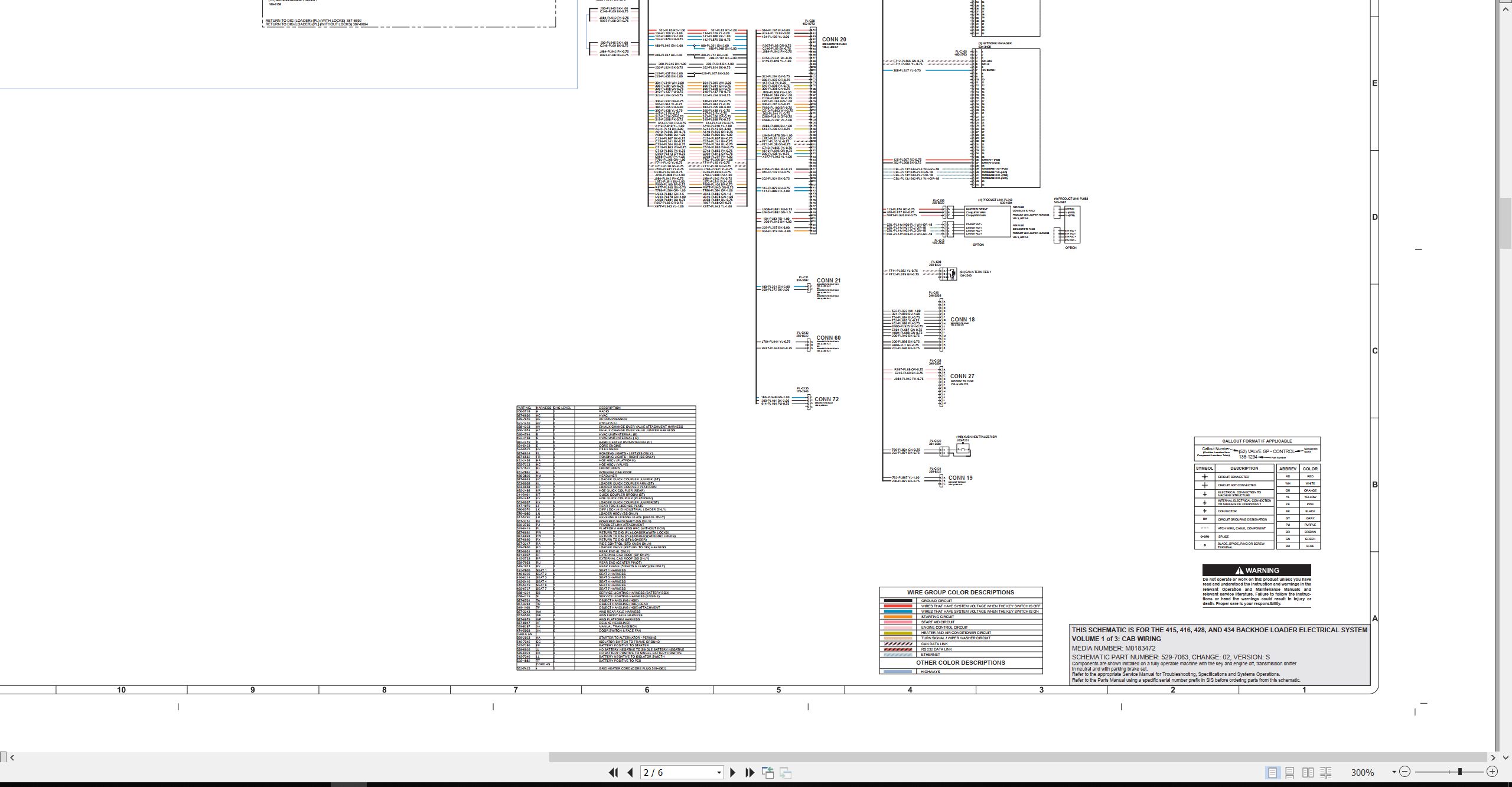
Task: Click the CONN 21 label
Action: [829, 281]
